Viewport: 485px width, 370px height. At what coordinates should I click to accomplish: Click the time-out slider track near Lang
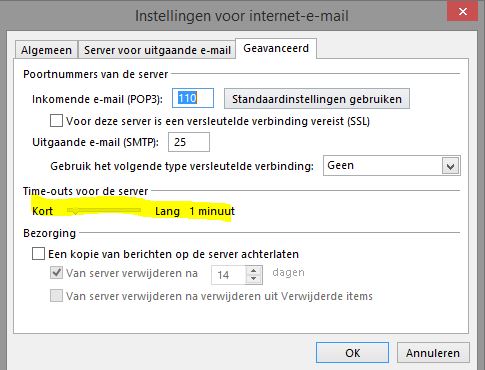[x=135, y=210]
